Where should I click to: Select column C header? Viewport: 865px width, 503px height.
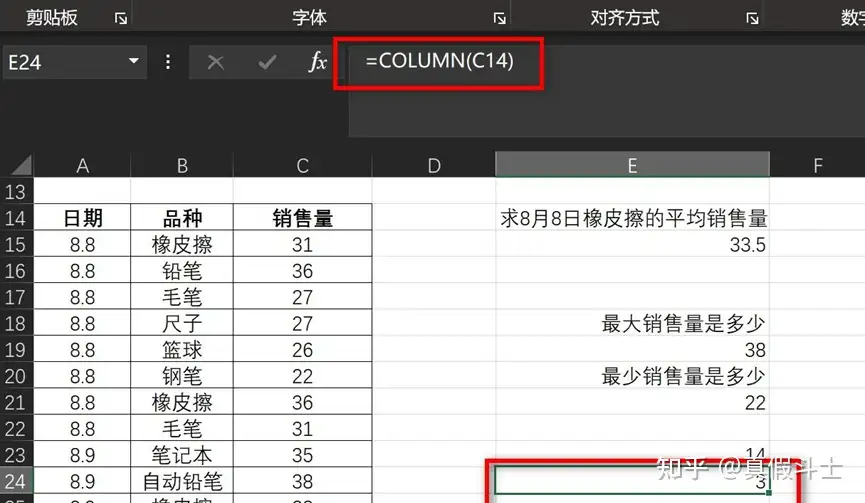[x=302, y=165]
